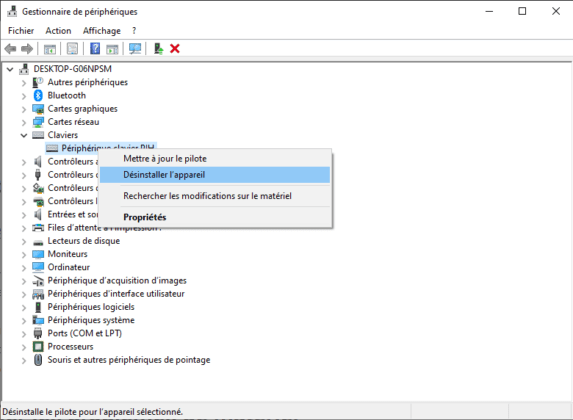Expand the Moniteurs arrow

tap(24, 255)
